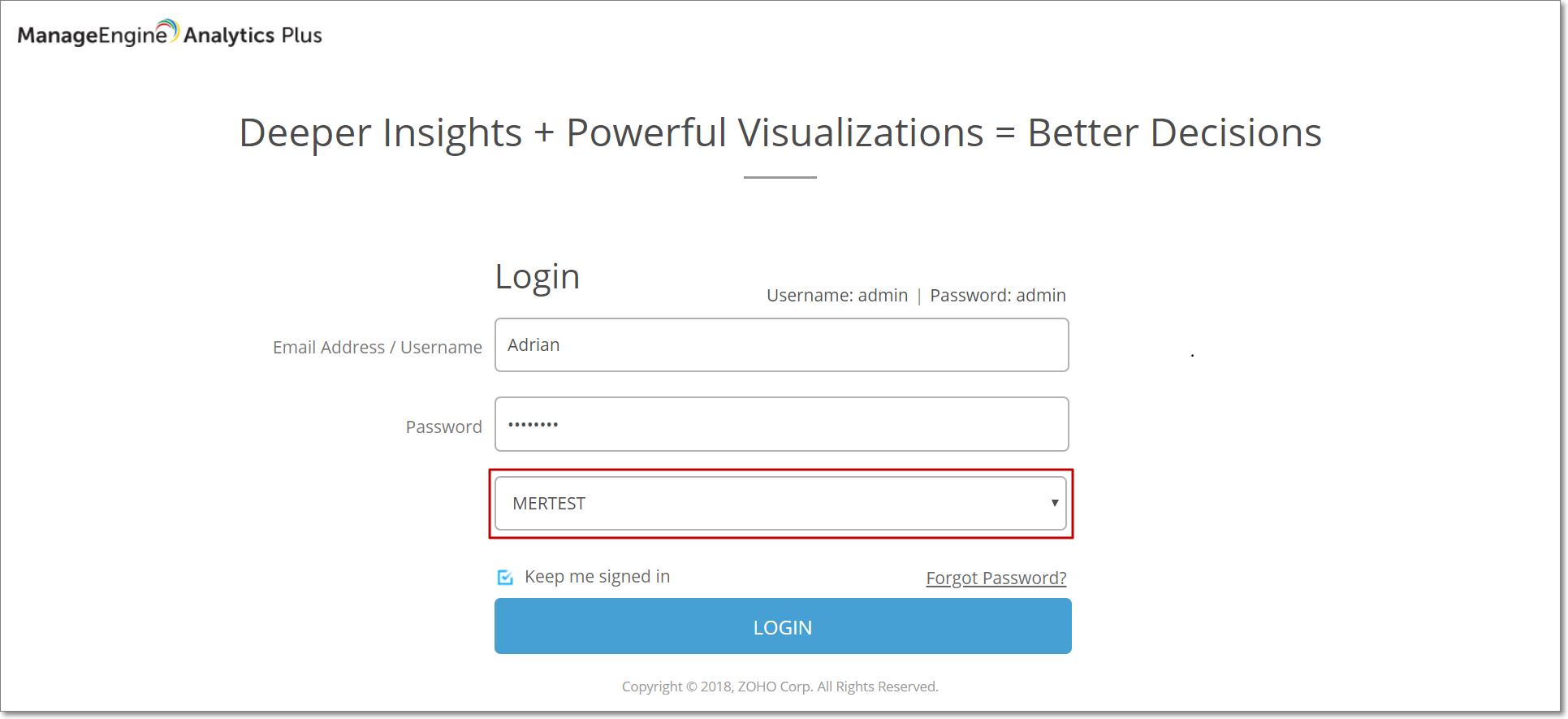Open the Forgot Password? link
1568x719 pixels.
point(996,578)
